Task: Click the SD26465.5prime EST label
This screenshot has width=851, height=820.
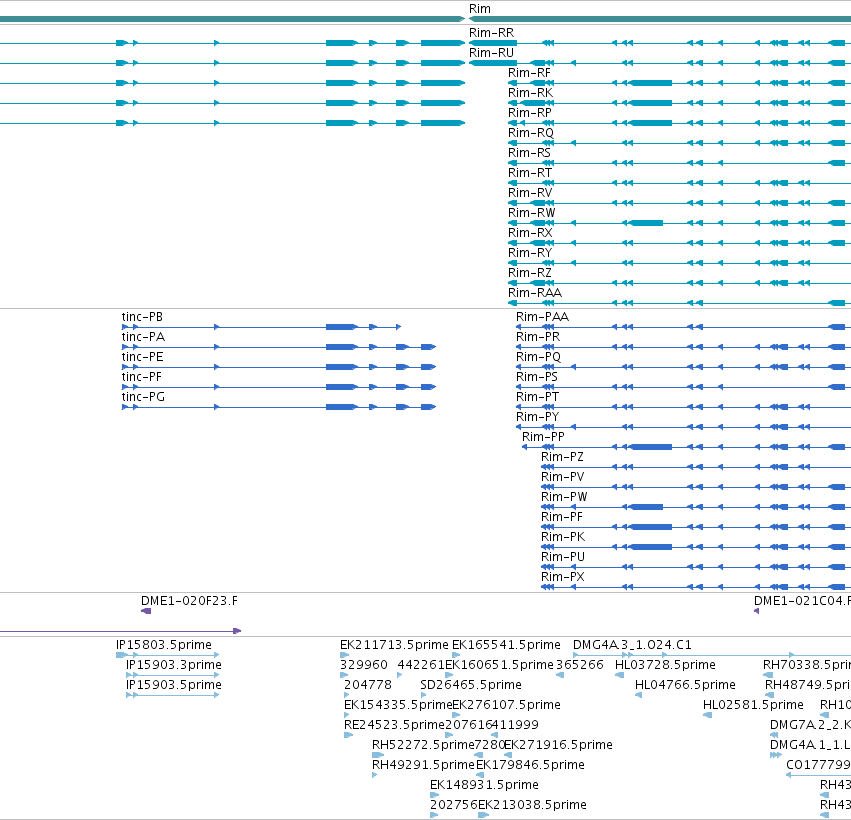Action: coord(471,685)
